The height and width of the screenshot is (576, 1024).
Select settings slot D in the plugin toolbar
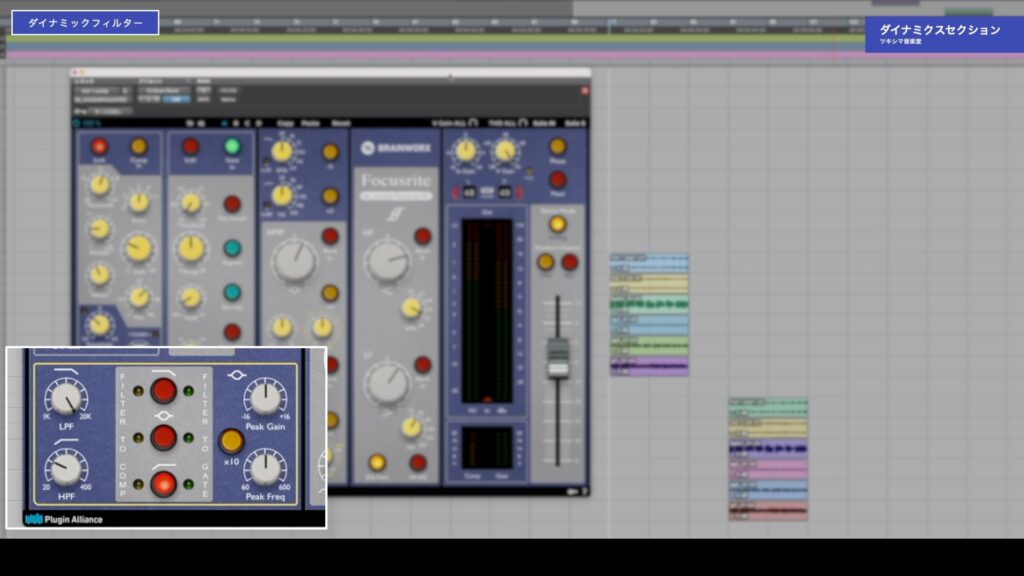(259, 123)
